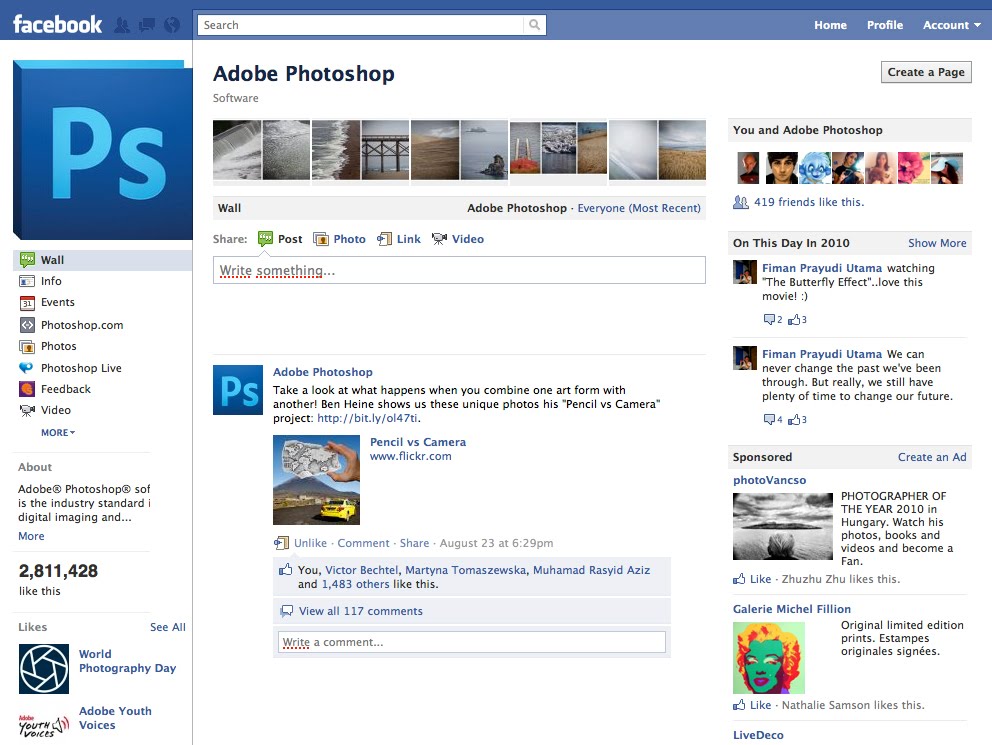Select Wall in left sidebar
This screenshot has width=992, height=745.
[102, 260]
